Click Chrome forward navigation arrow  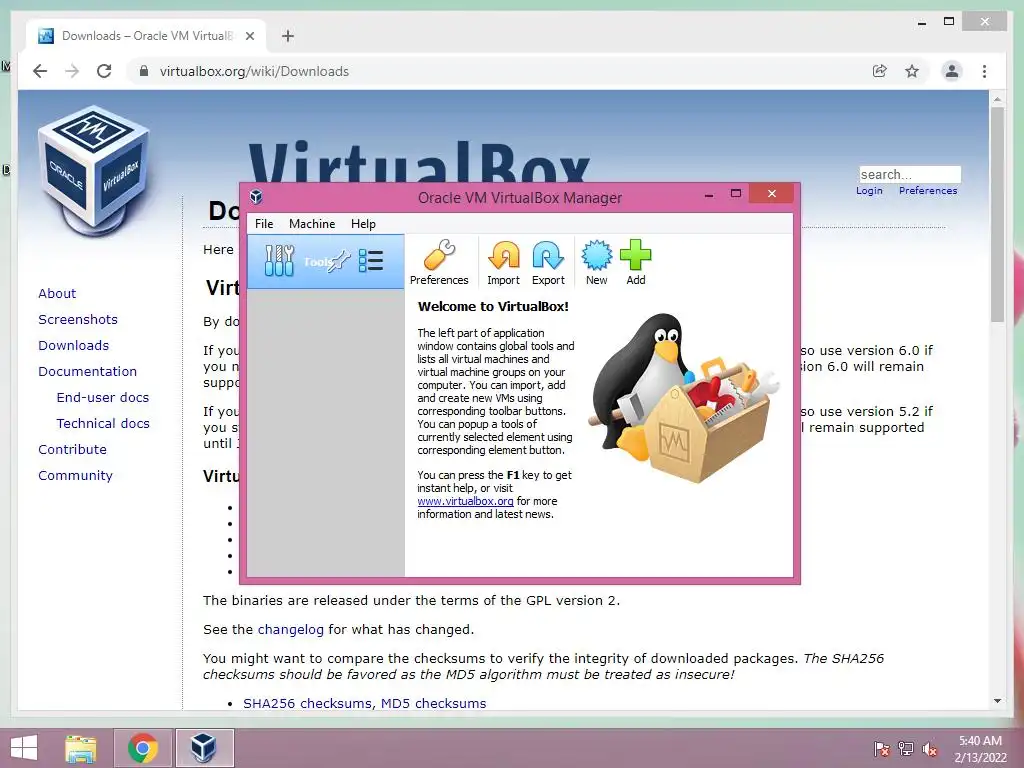coord(72,71)
